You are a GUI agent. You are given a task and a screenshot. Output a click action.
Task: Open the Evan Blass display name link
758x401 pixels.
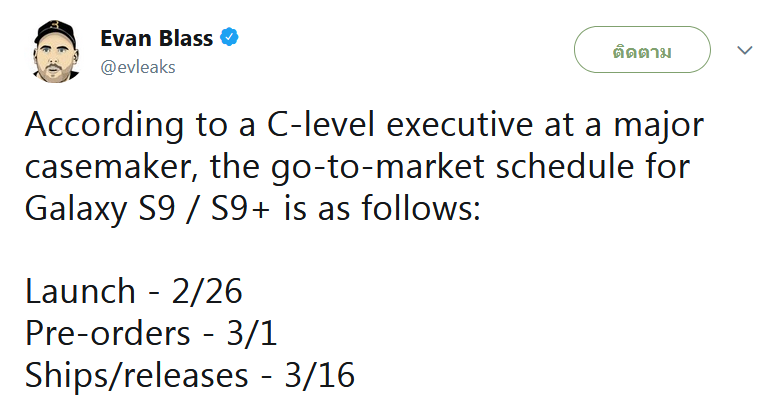[157, 38]
